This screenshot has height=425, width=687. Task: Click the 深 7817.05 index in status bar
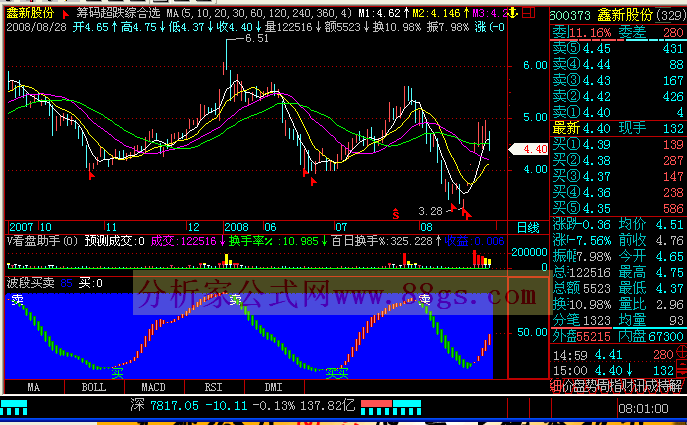[x=164, y=405]
